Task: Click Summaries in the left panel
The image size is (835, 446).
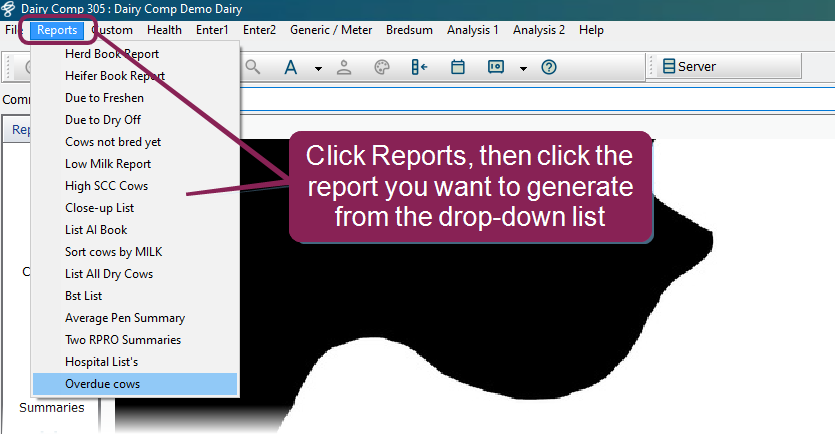Action: [52, 408]
